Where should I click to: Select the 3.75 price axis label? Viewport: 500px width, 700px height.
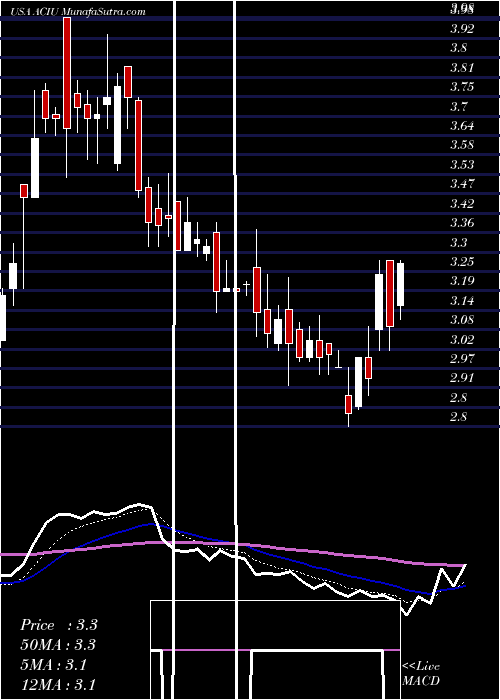point(462,87)
